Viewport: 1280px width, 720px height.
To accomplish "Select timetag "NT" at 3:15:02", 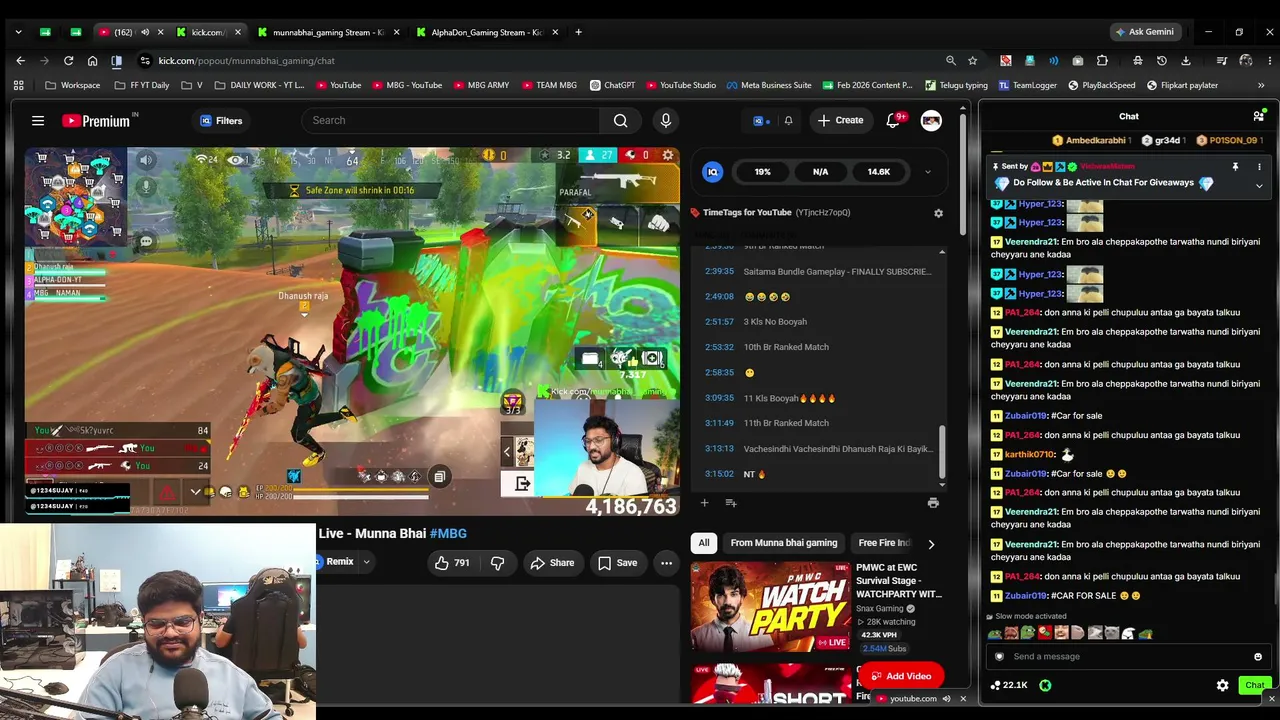I will (754, 474).
